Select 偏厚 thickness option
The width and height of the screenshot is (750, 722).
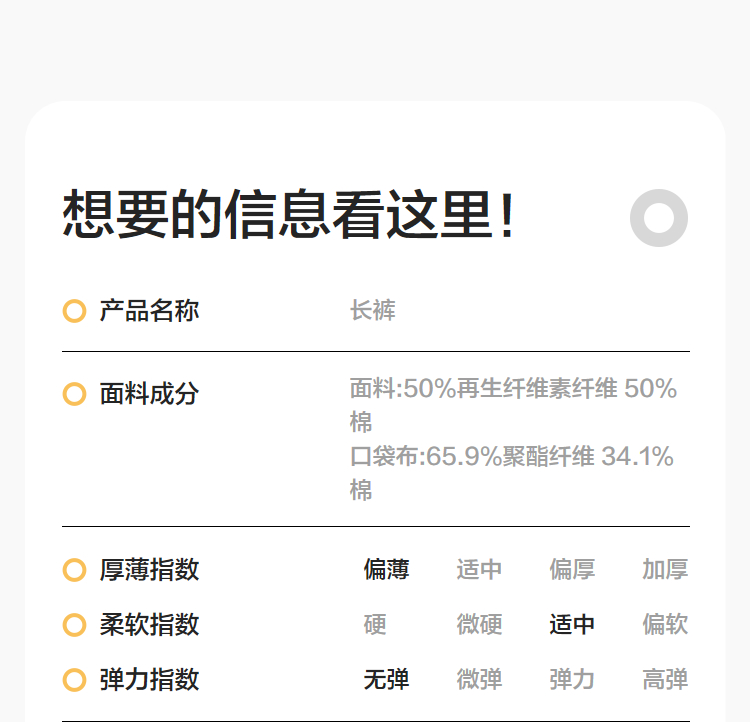pos(572,570)
